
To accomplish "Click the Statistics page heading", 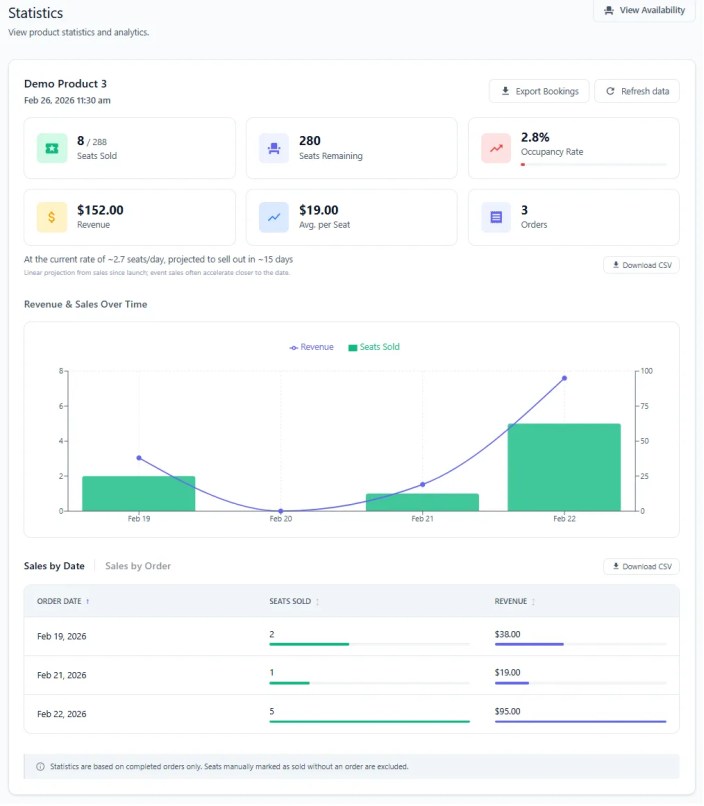I will 35,13.
